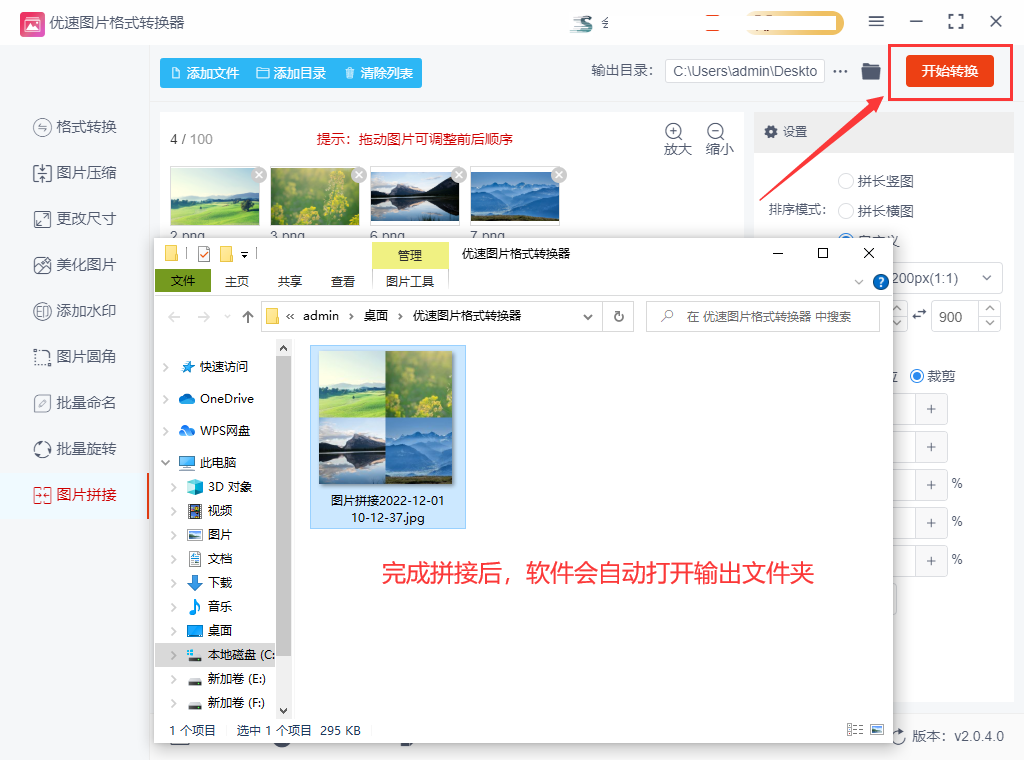Select 图片压缩 sidebar option
1024x760 pixels.
tap(74, 173)
